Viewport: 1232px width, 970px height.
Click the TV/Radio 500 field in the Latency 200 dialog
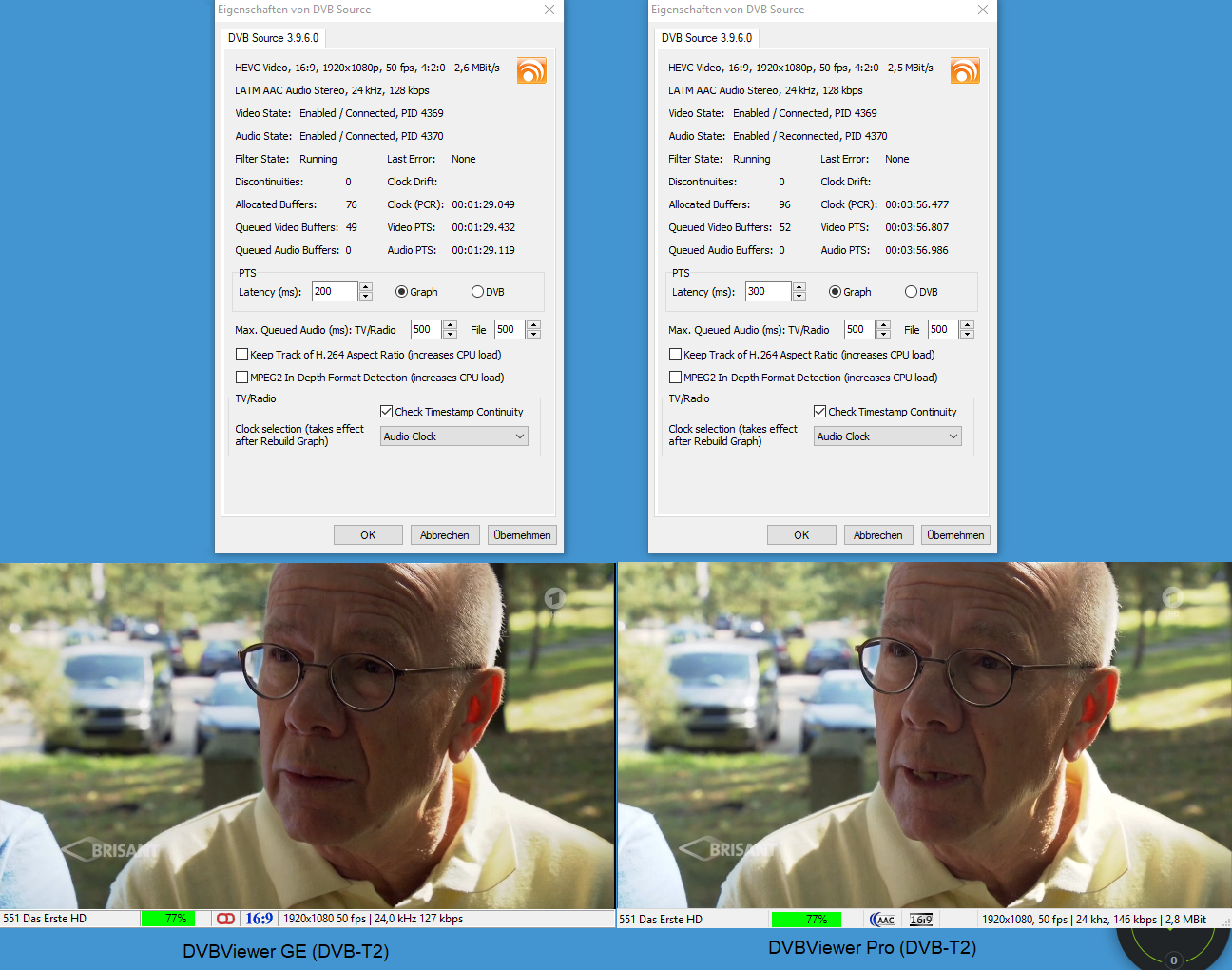427,330
